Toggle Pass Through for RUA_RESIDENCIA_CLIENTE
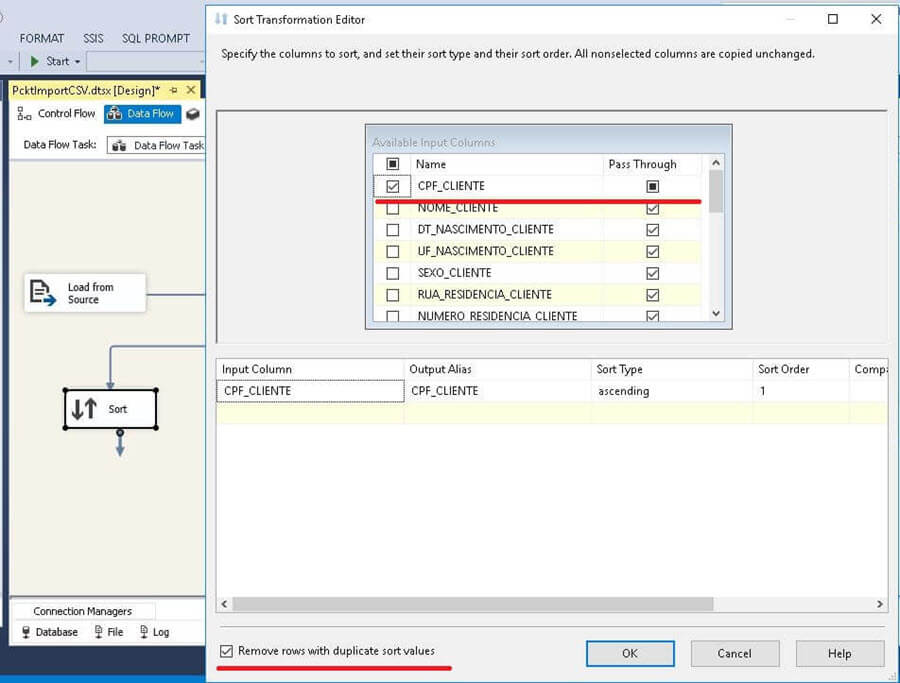Viewport: 900px width, 683px height. [x=653, y=295]
